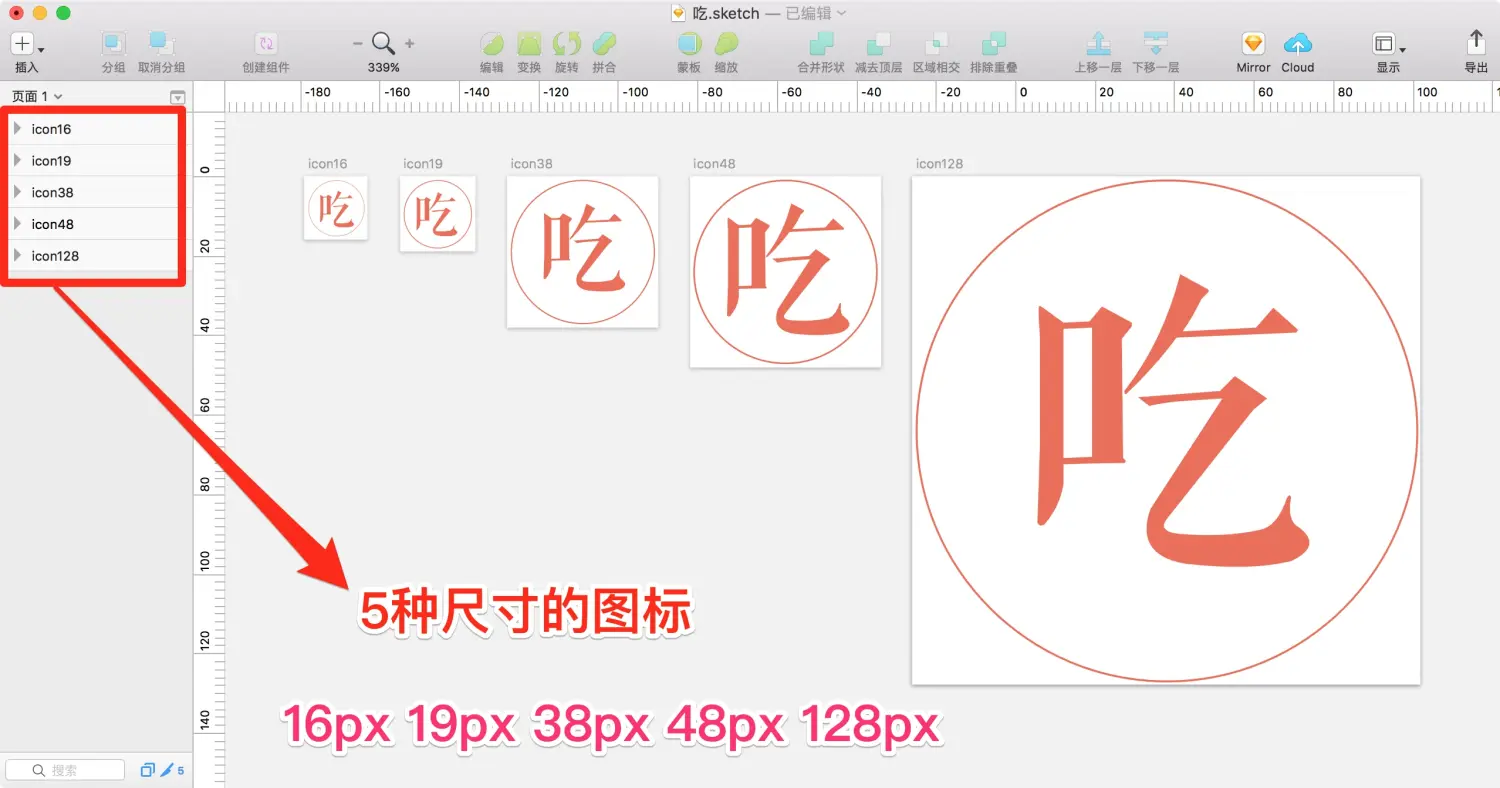Select the icon38 artboard artwork
The image size is (1500, 788).
pyautogui.click(x=582, y=252)
